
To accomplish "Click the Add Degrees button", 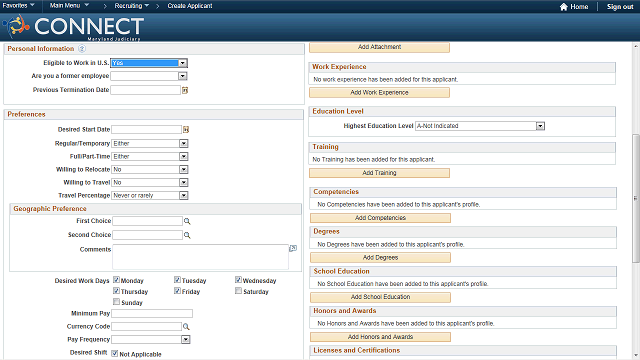I will point(380,258).
